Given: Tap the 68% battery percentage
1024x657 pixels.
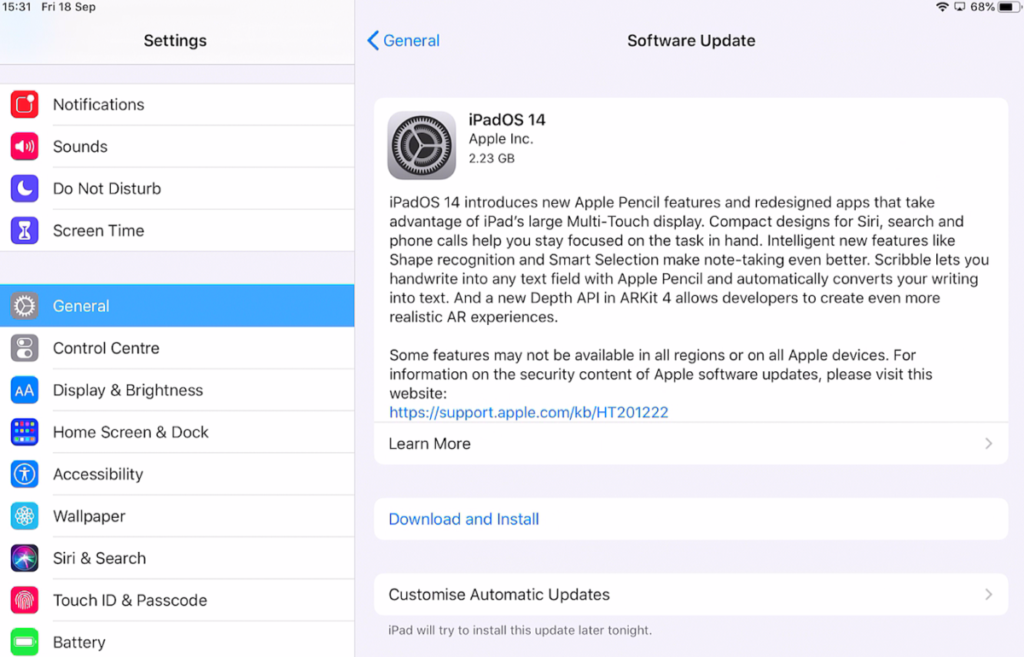Looking at the screenshot, I should tap(982, 7).
